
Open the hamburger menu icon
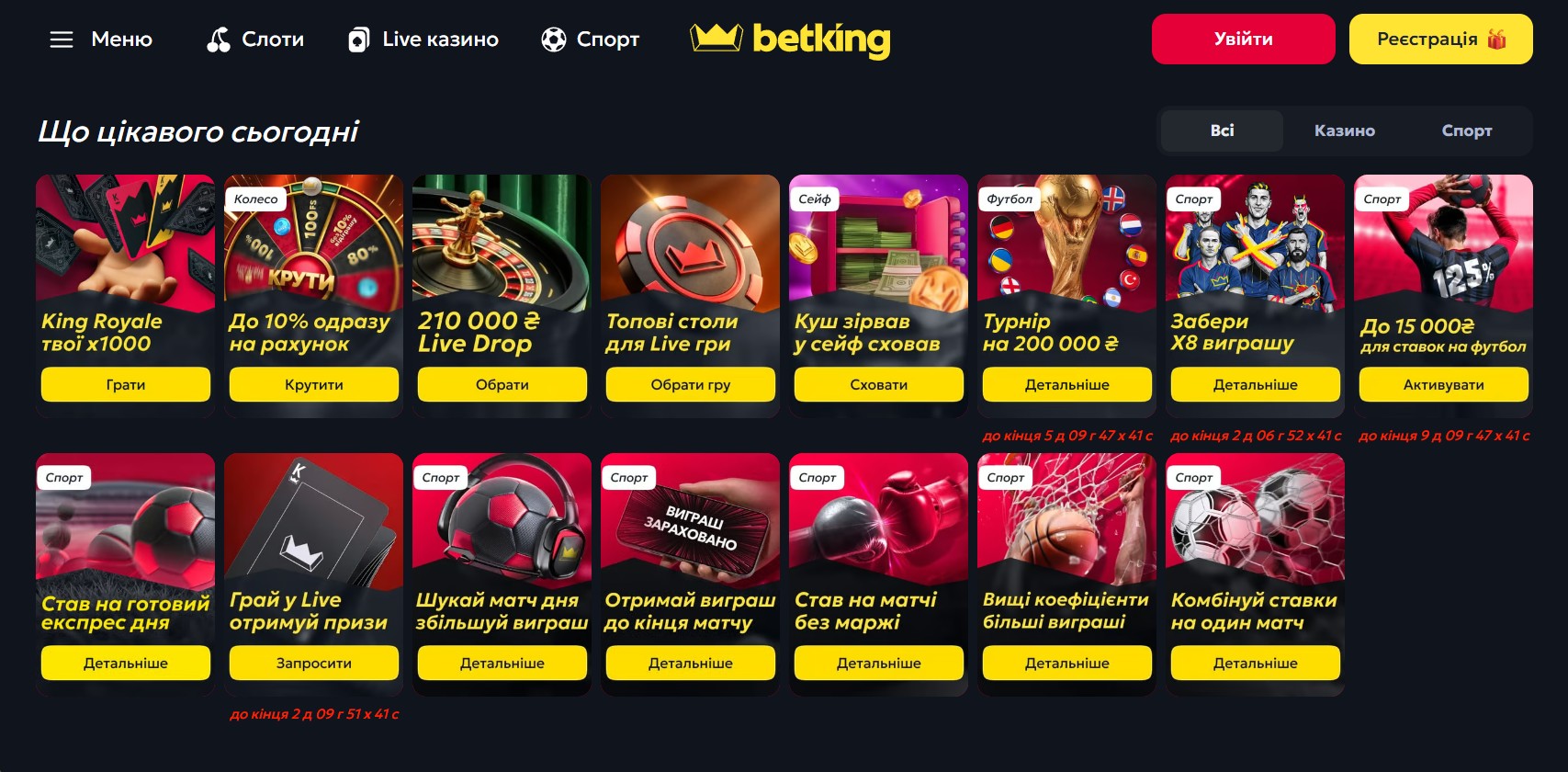pyautogui.click(x=62, y=40)
